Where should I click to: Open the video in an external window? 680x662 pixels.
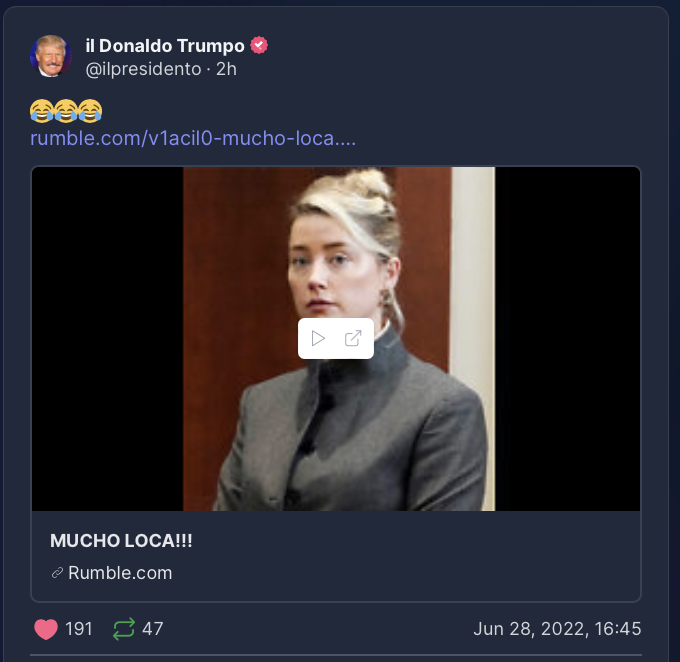tap(353, 338)
